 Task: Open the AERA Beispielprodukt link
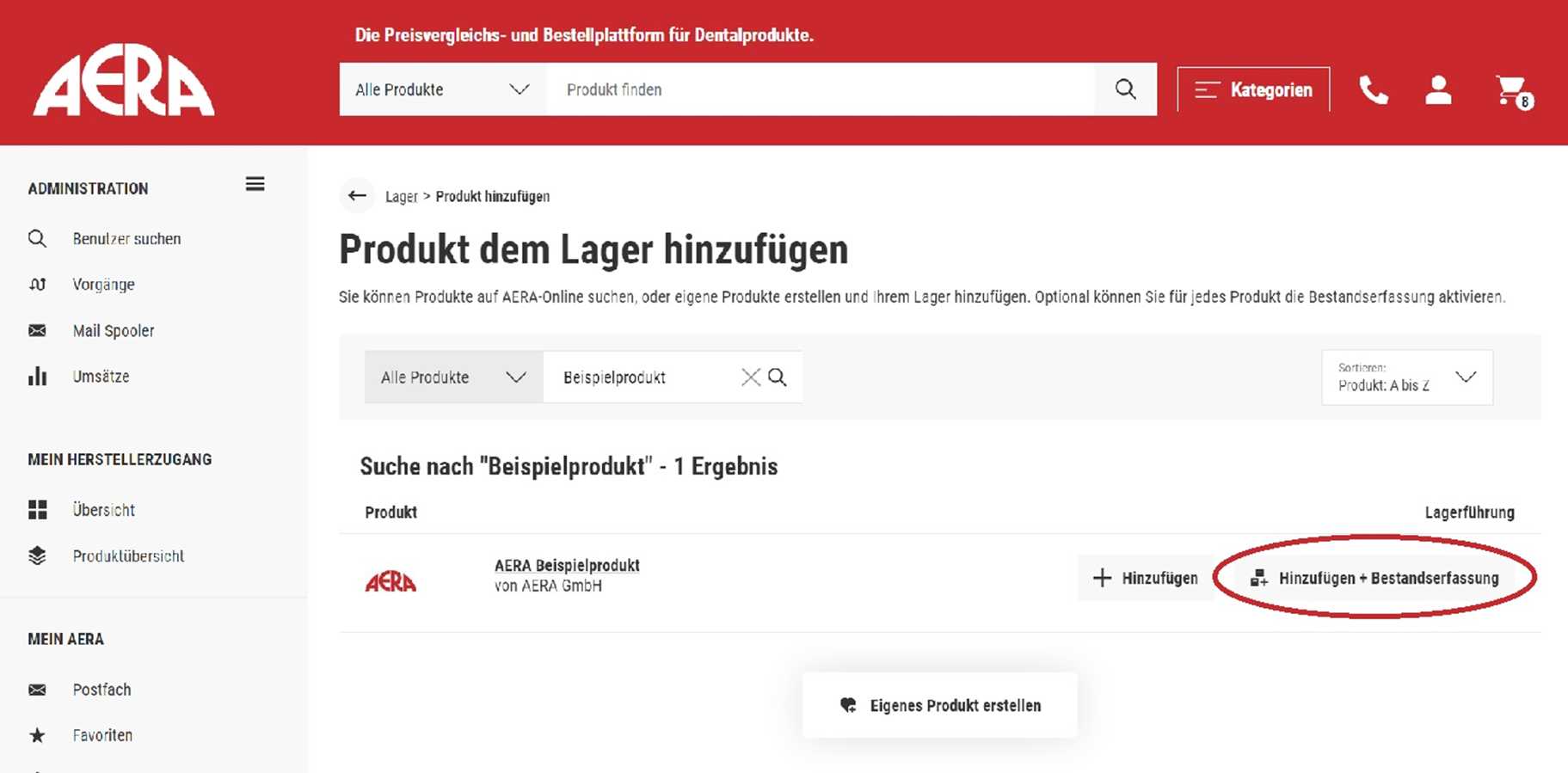point(567,565)
